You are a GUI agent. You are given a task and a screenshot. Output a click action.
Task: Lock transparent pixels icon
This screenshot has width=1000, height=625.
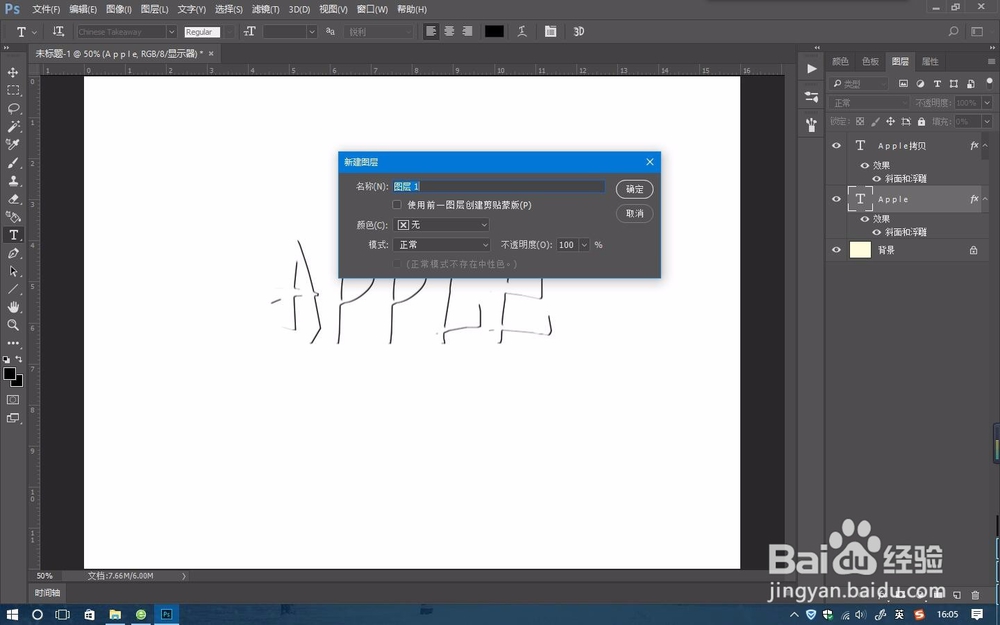click(860, 121)
